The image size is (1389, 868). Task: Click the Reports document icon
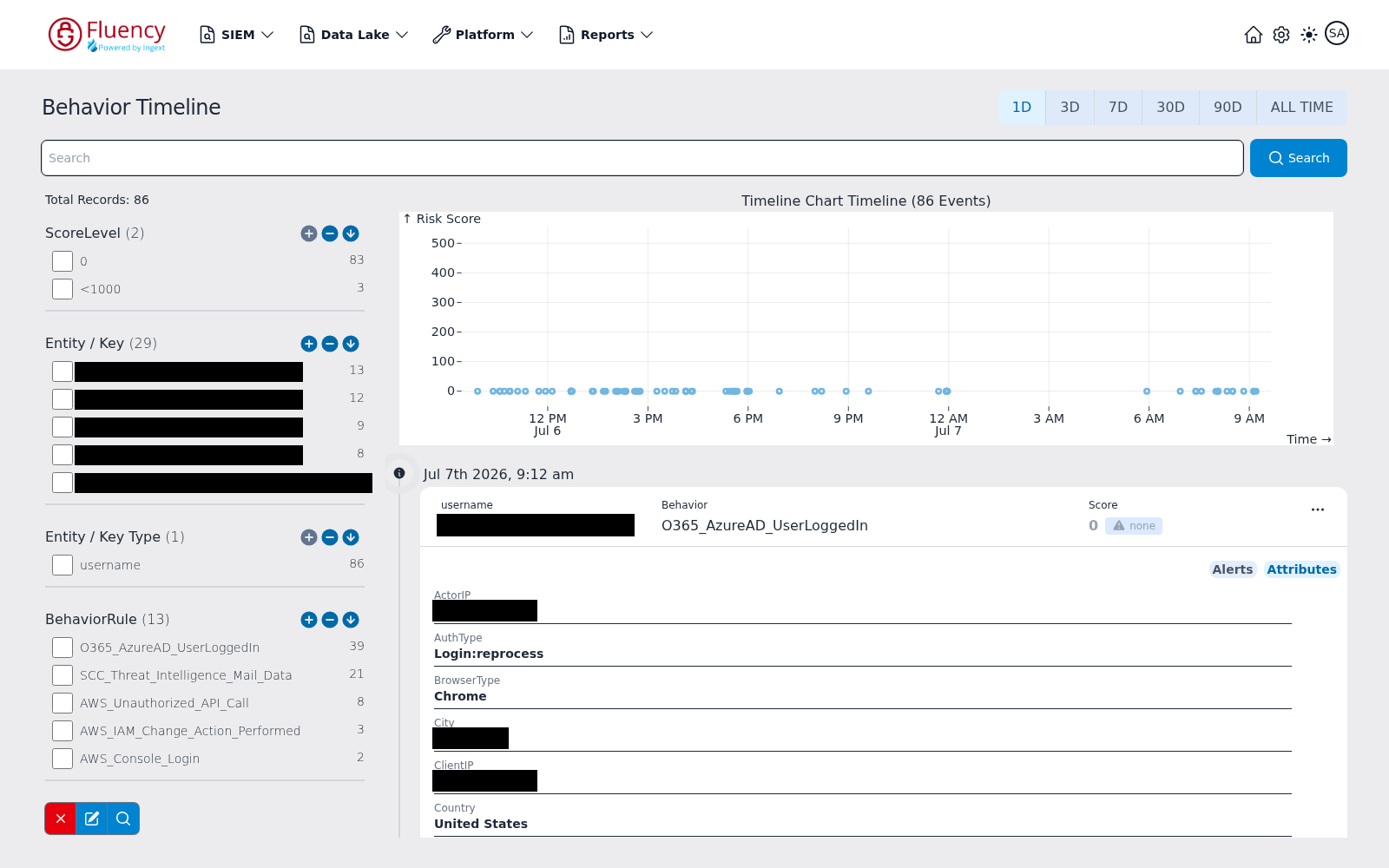click(567, 35)
